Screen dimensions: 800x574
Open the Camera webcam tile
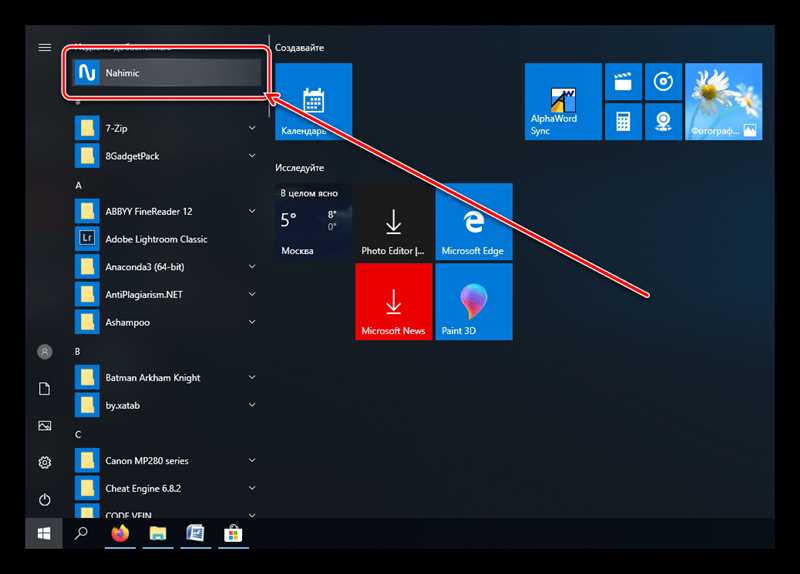click(663, 121)
